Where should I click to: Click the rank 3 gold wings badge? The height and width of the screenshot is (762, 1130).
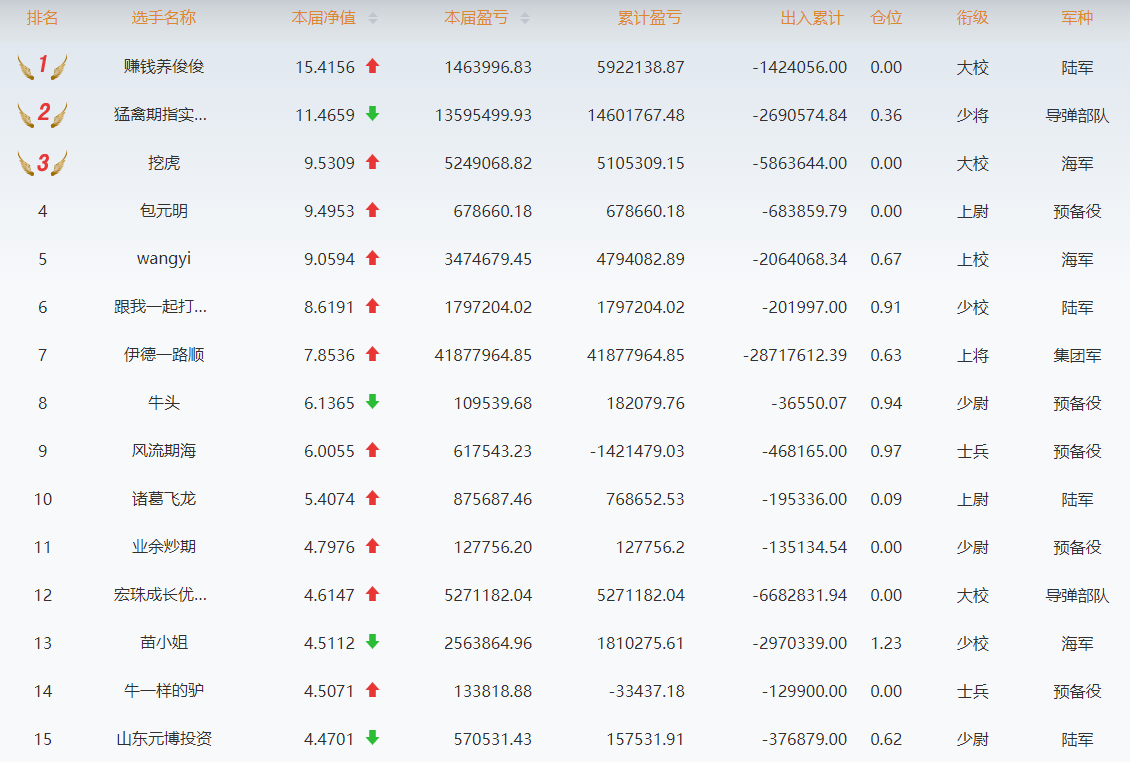tap(43, 163)
